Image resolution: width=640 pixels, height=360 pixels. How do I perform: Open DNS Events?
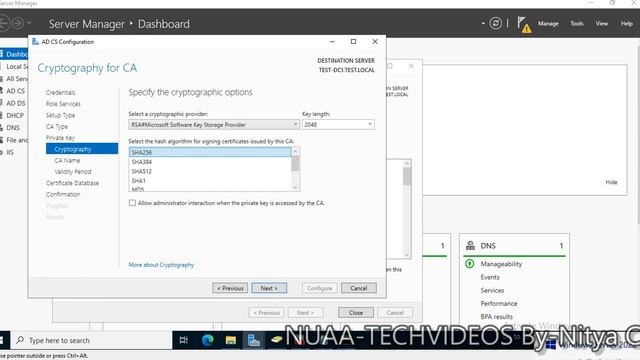(x=490, y=277)
